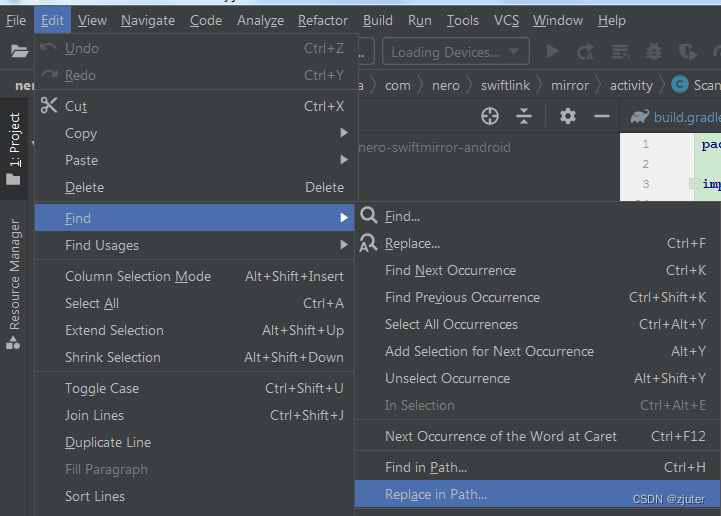Click the Collapse All icon in project panel
Viewport: 721px width, 516px height.
(524, 116)
